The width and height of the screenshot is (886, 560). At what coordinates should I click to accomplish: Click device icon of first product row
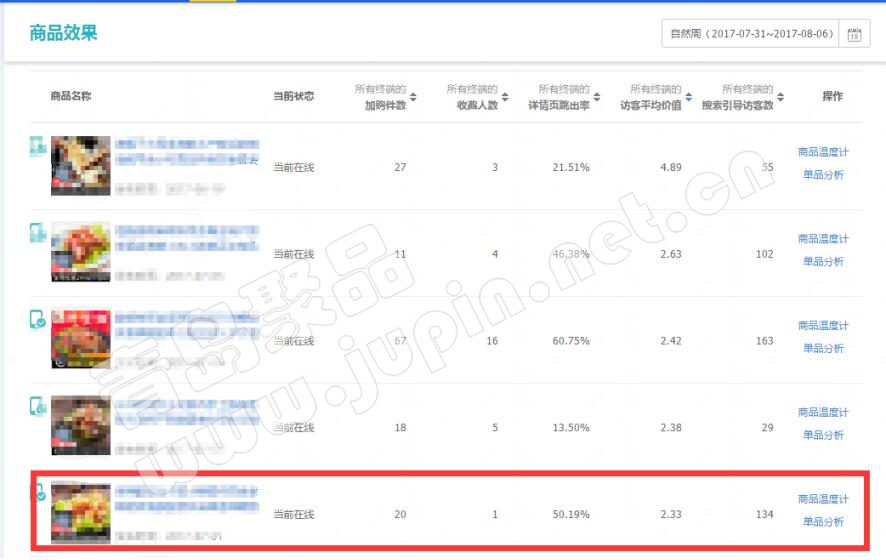[37, 146]
